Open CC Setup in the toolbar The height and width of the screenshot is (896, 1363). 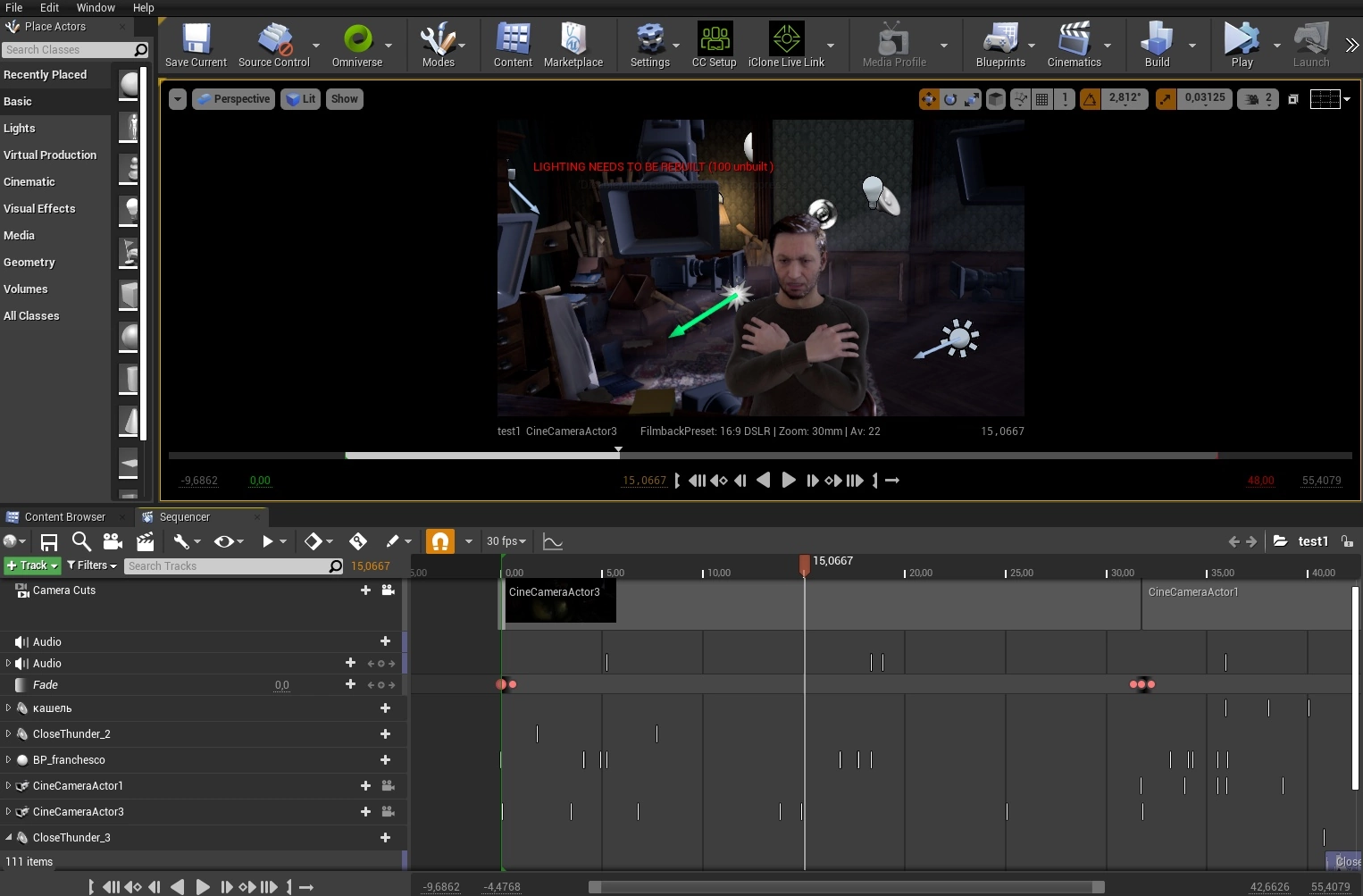coord(715,45)
